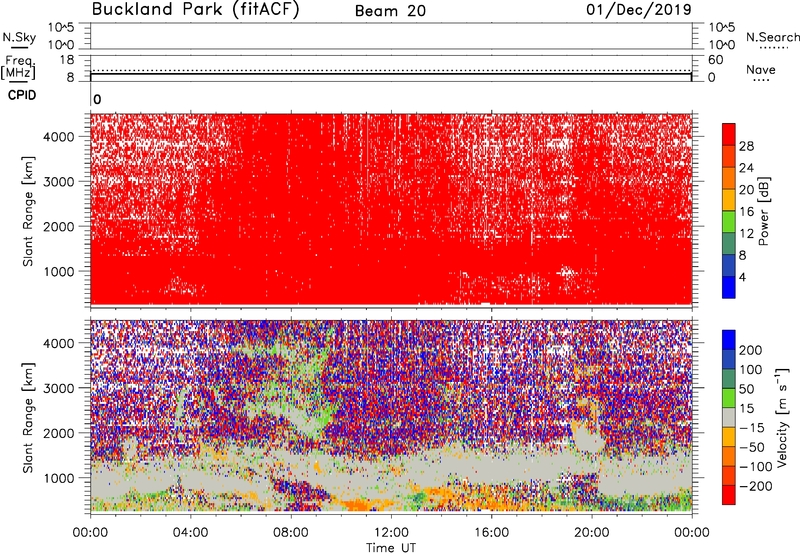Screen dimensions: 800x554
Task: Click the light green segment of velocity colorbar
Action: tap(729, 398)
